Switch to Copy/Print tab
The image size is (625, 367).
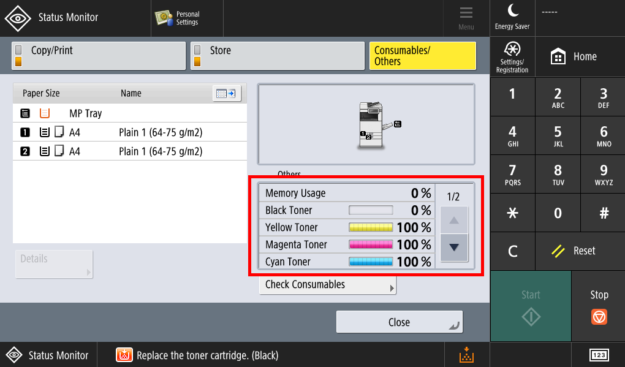(98, 56)
